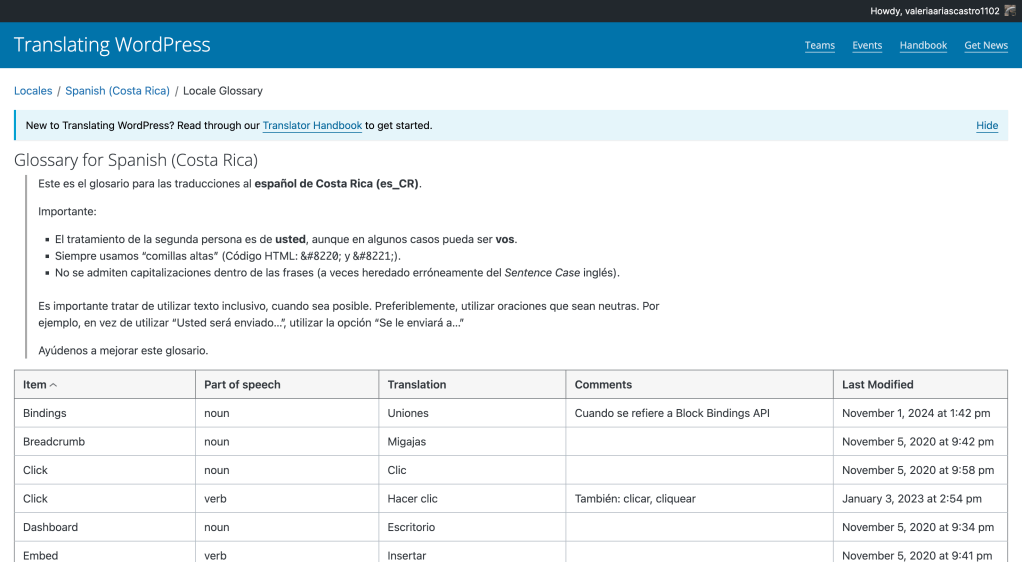Select the Bindings glossary entry
Image resolution: width=1022 pixels, height=562 pixels.
45,413
